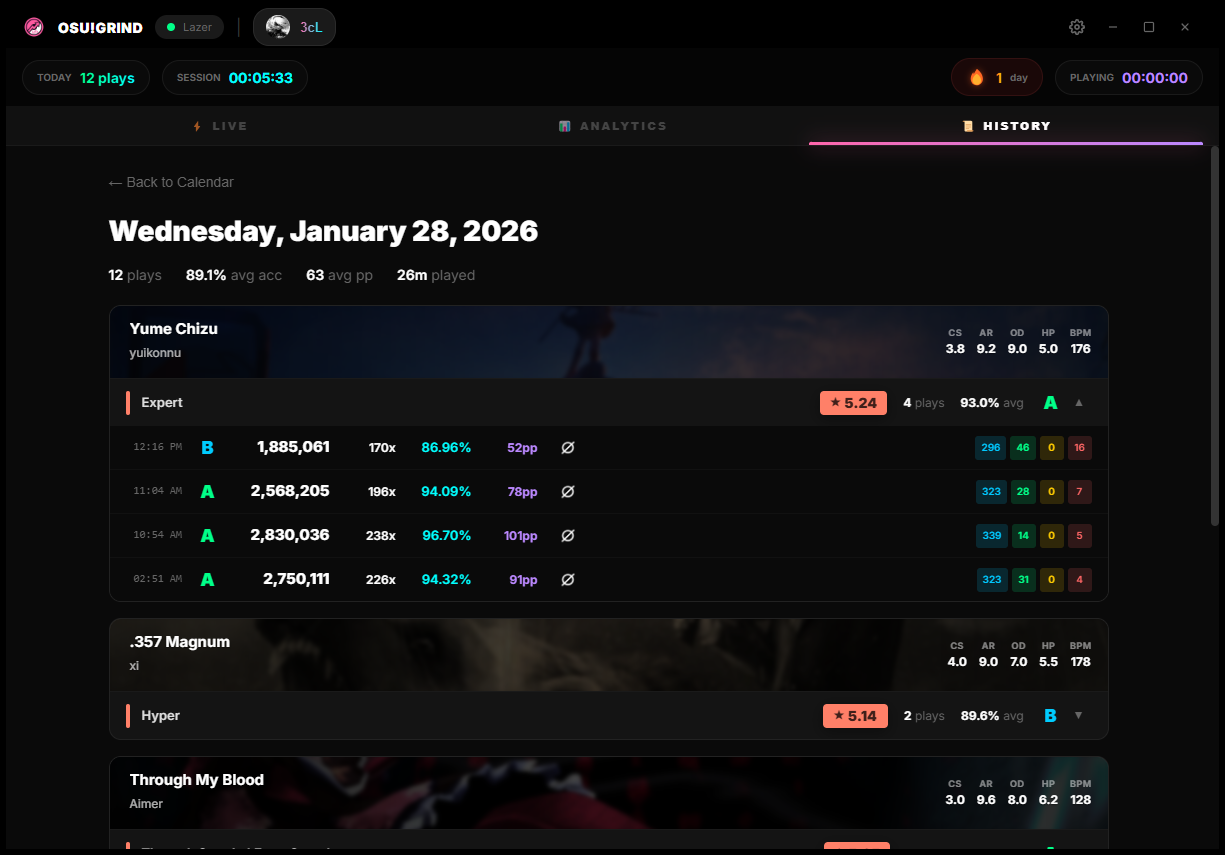Expand the Through My Blood card
Image resolution: width=1225 pixels, height=855 pixels.
coord(608,792)
